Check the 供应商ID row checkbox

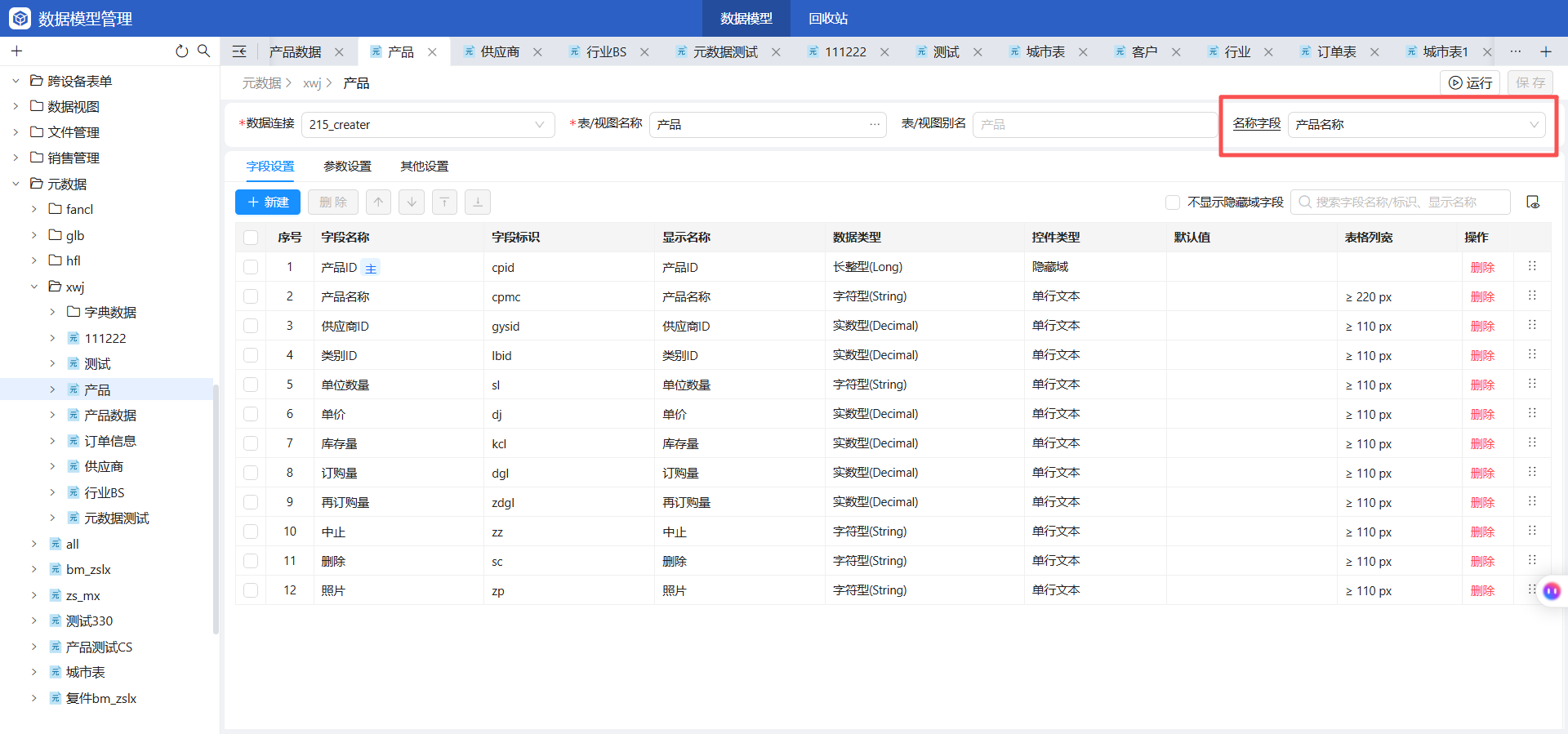pyautogui.click(x=251, y=326)
